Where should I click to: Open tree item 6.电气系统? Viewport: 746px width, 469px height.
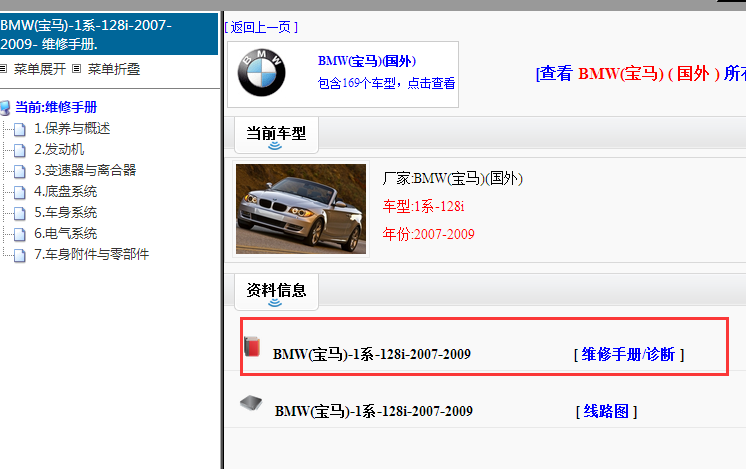click(x=66, y=234)
